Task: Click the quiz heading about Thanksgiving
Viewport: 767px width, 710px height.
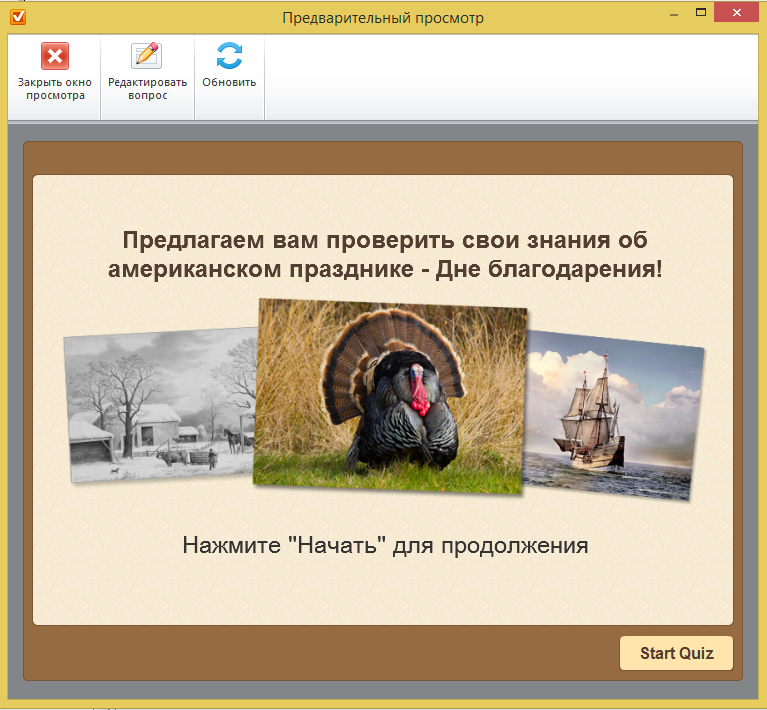Action: (x=385, y=254)
